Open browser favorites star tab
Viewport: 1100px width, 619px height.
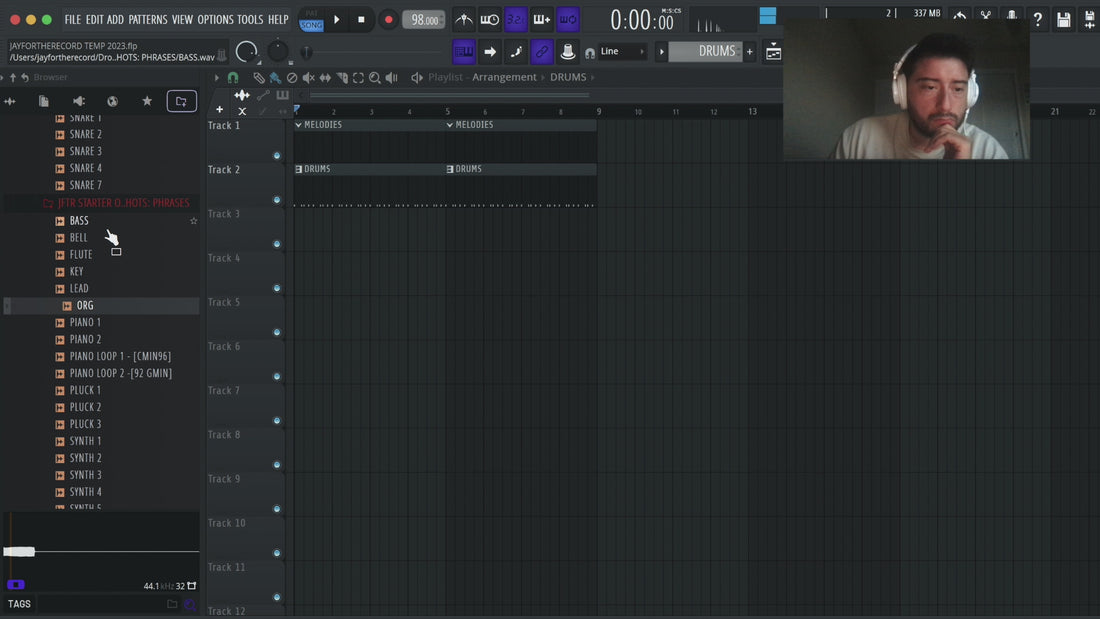click(x=147, y=101)
